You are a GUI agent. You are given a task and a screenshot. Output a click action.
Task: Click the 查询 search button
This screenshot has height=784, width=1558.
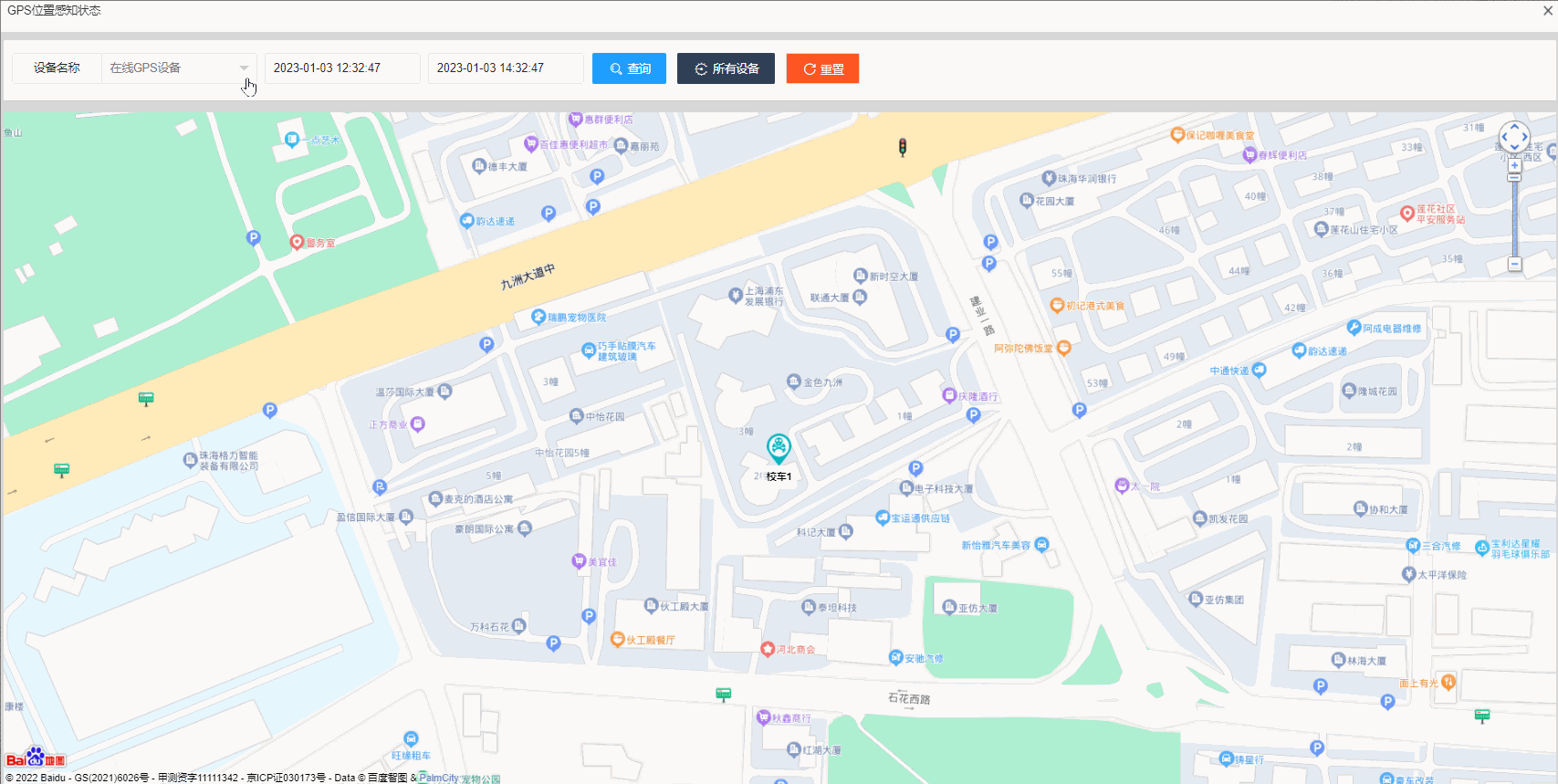(629, 68)
